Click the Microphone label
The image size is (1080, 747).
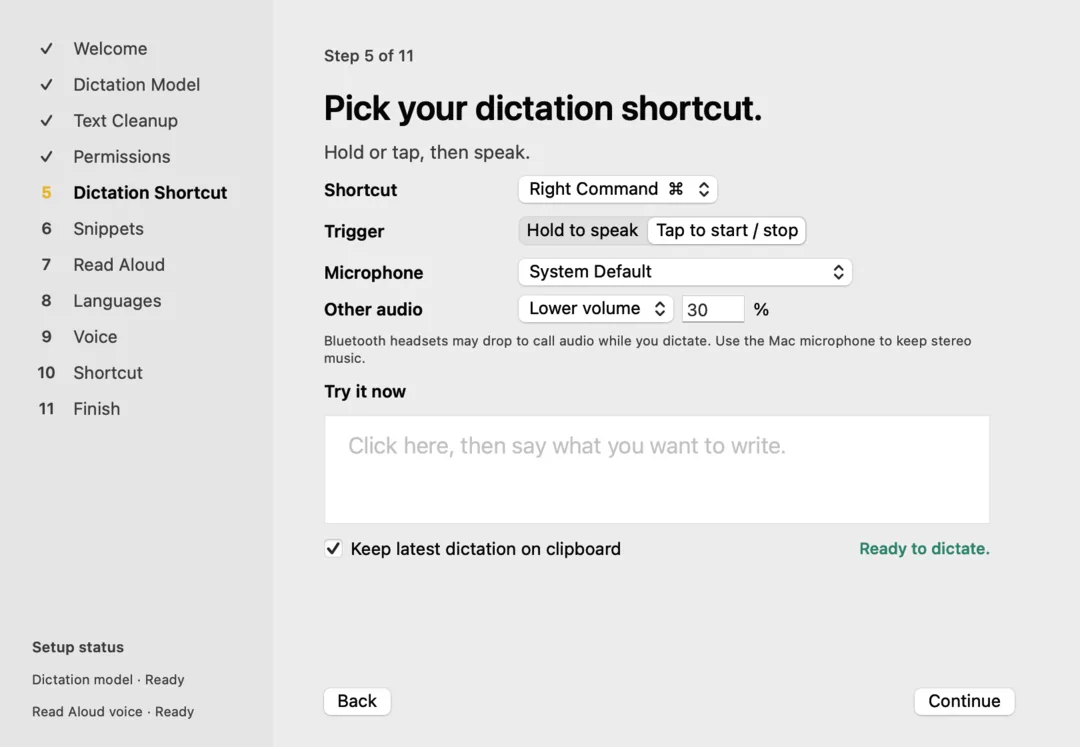[x=374, y=273]
